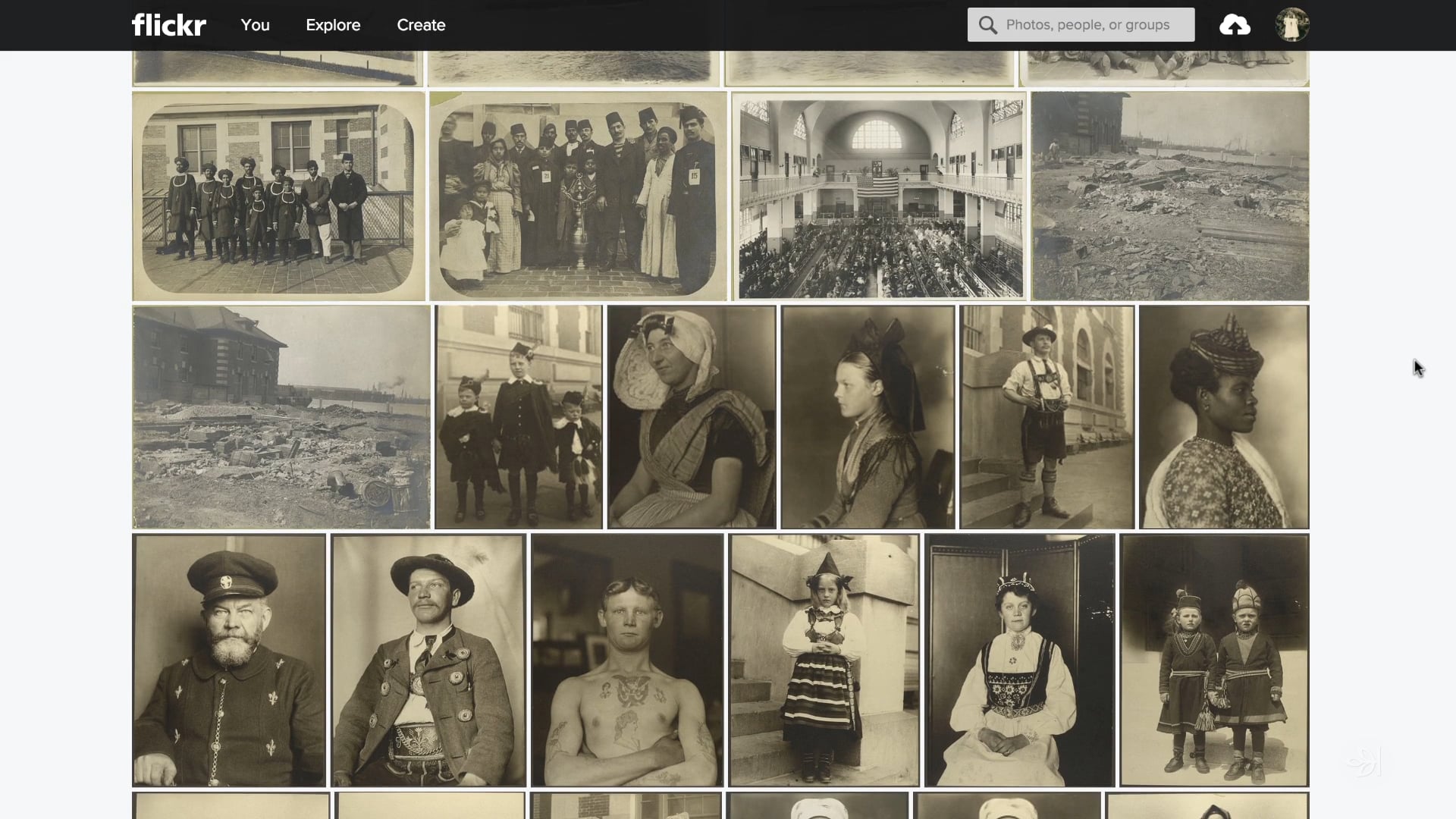Open the bearded man in cap portrait

click(x=229, y=660)
